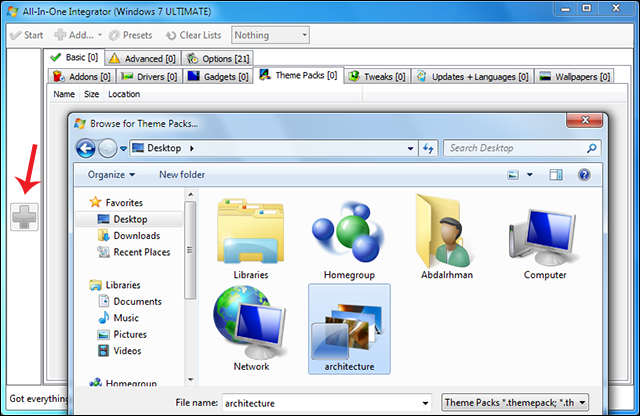Select the Homegroup icon in file list
The image size is (640, 416).
(x=349, y=238)
